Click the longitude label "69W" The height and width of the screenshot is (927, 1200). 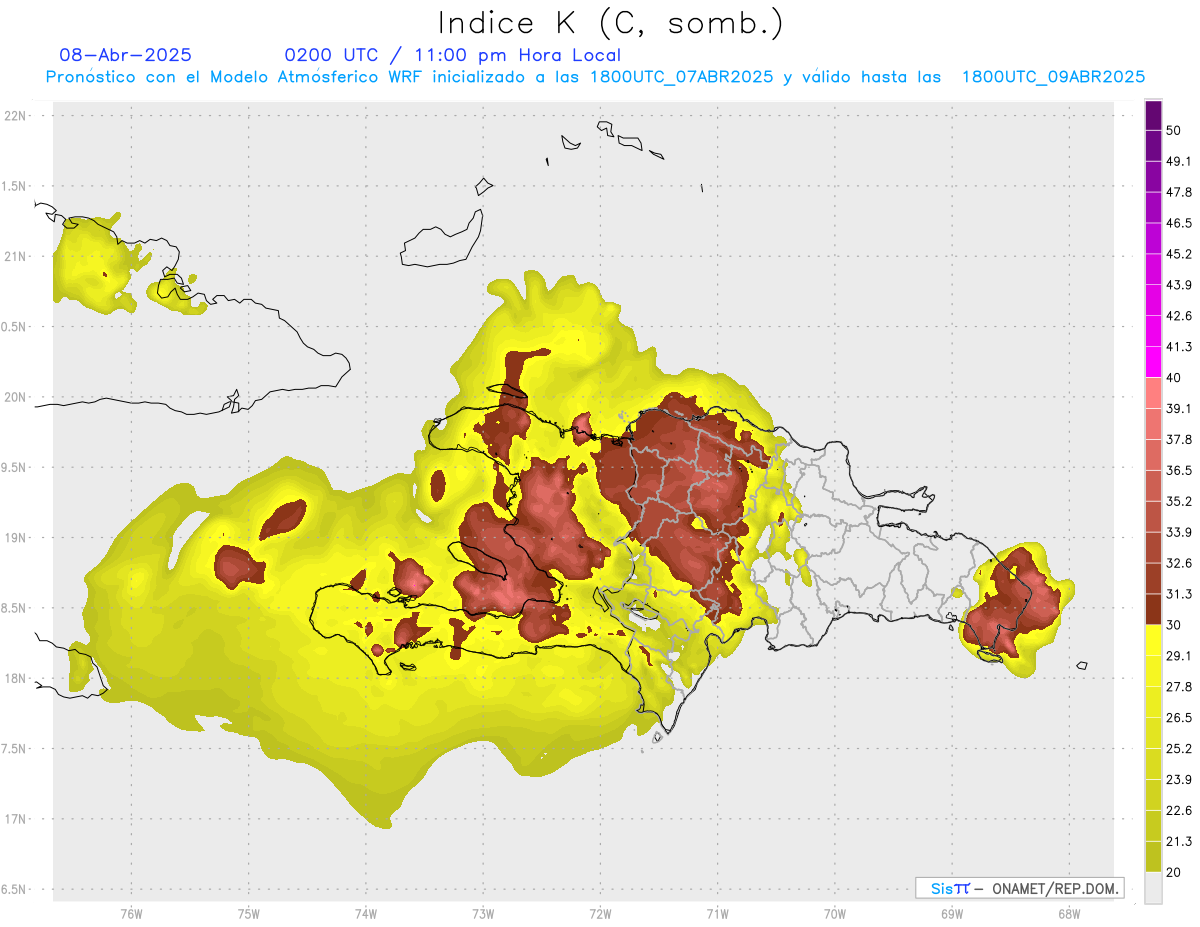click(x=952, y=914)
